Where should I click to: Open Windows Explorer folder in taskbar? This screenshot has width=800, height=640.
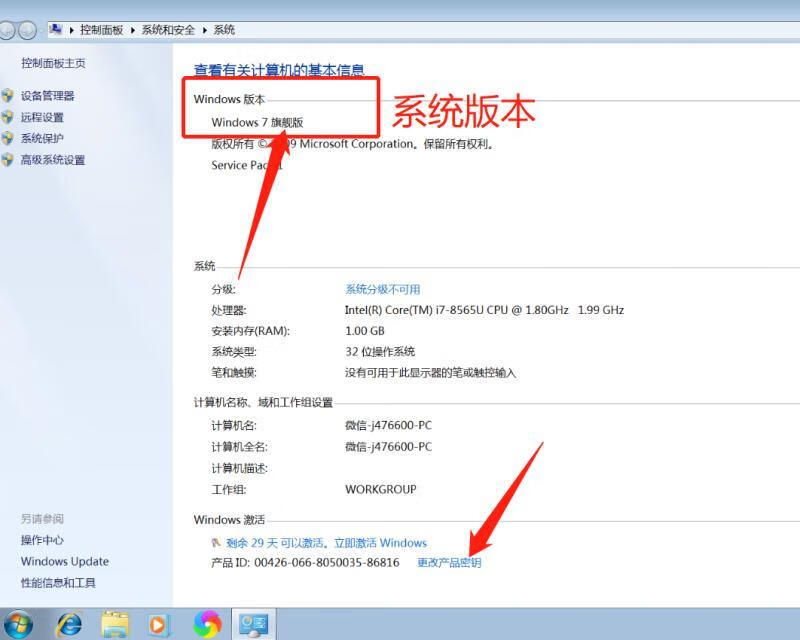pyautogui.click(x=115, y=624)
